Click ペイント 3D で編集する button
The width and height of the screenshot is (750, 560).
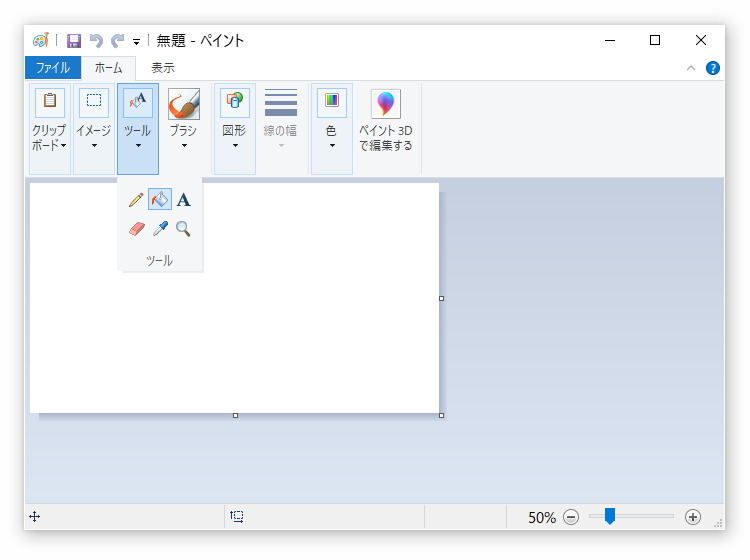pos(386,121)
